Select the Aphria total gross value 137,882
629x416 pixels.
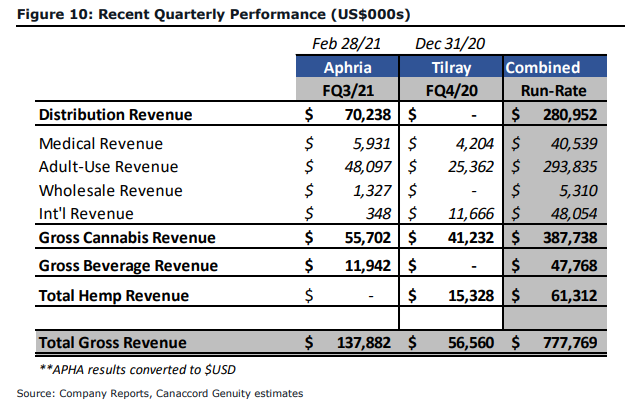click(x=364, y=343)
